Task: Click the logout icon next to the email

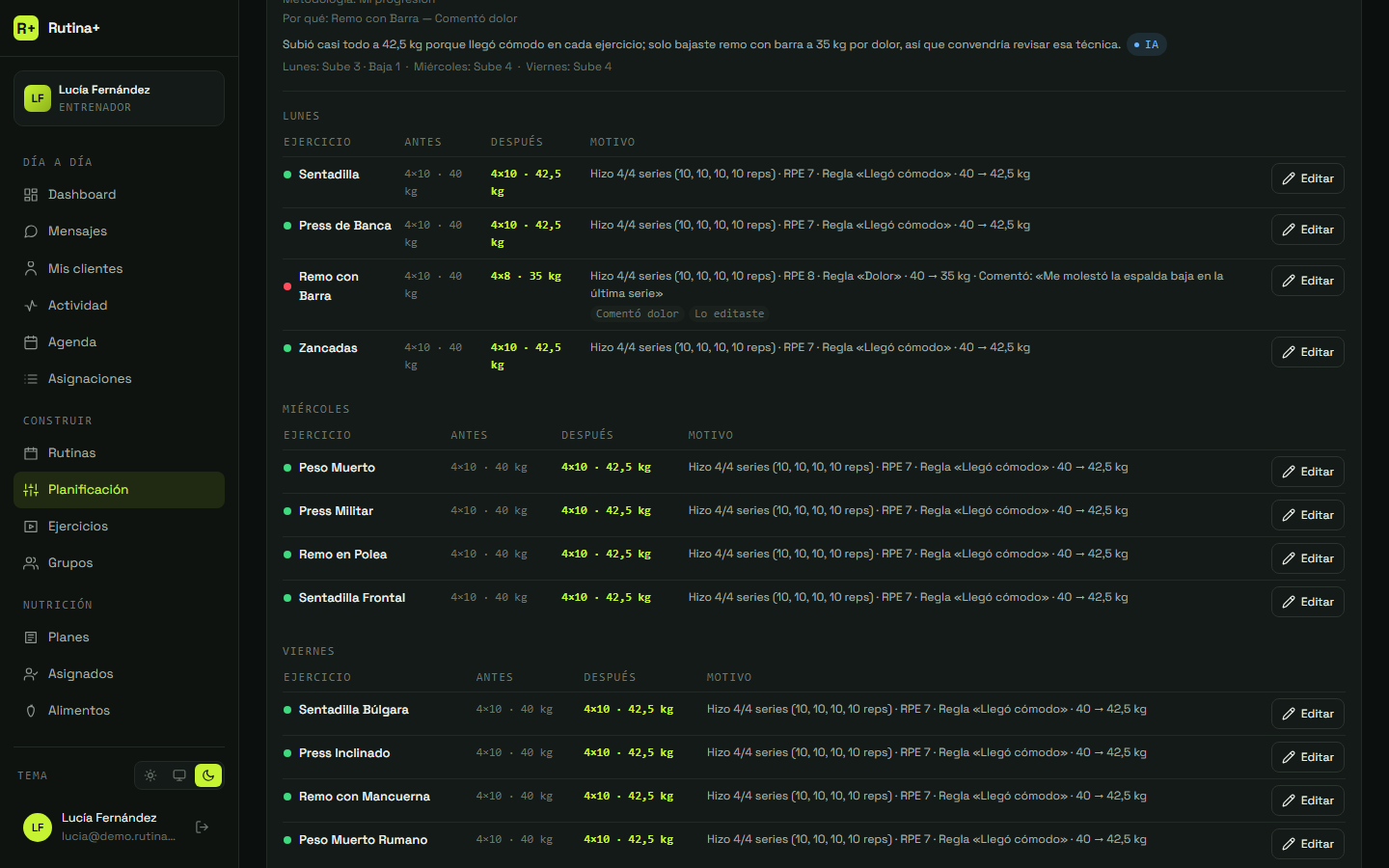Action: click(203, 827)
